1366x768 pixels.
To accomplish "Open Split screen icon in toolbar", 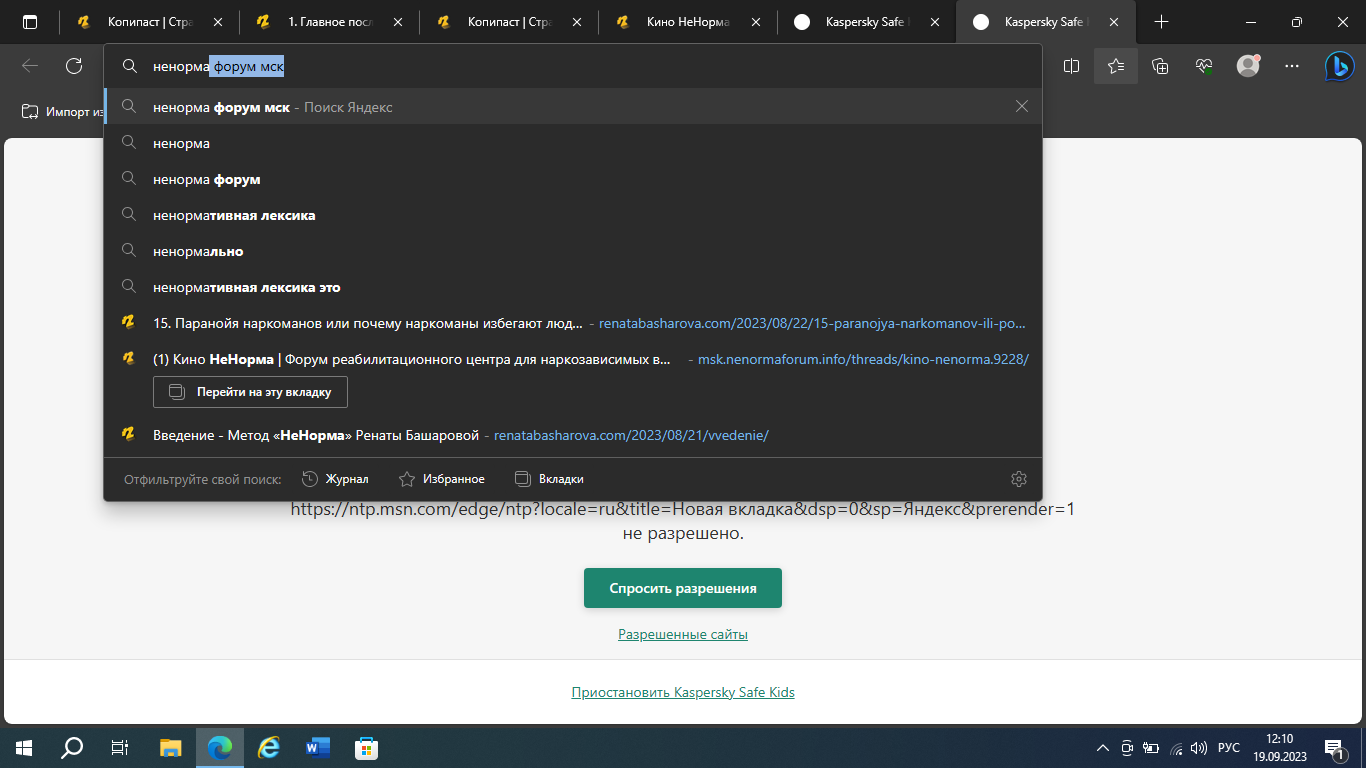I will pos(1072,66).
